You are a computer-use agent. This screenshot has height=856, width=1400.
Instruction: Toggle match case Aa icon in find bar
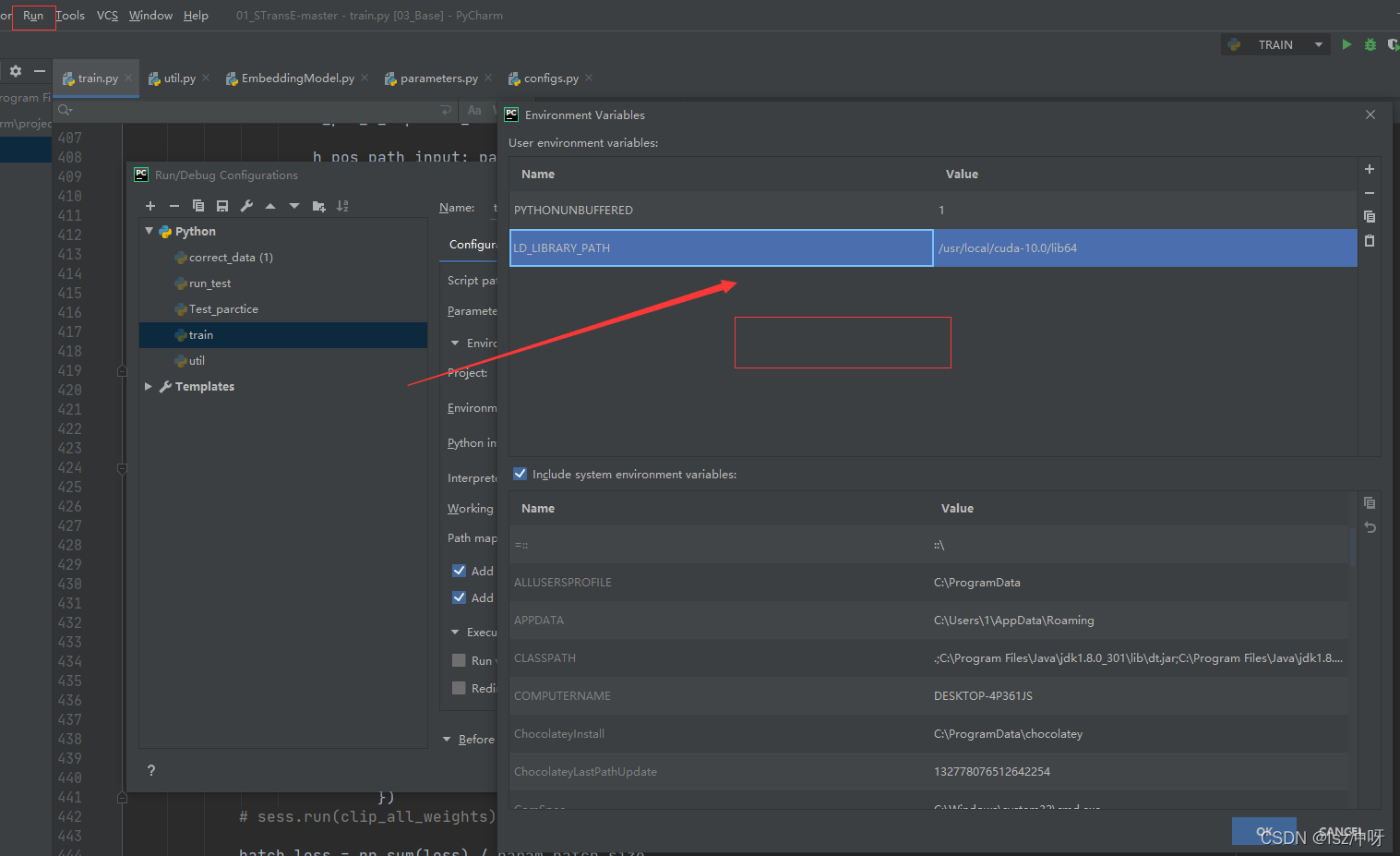pyautogui.click(x=474, y=110)
